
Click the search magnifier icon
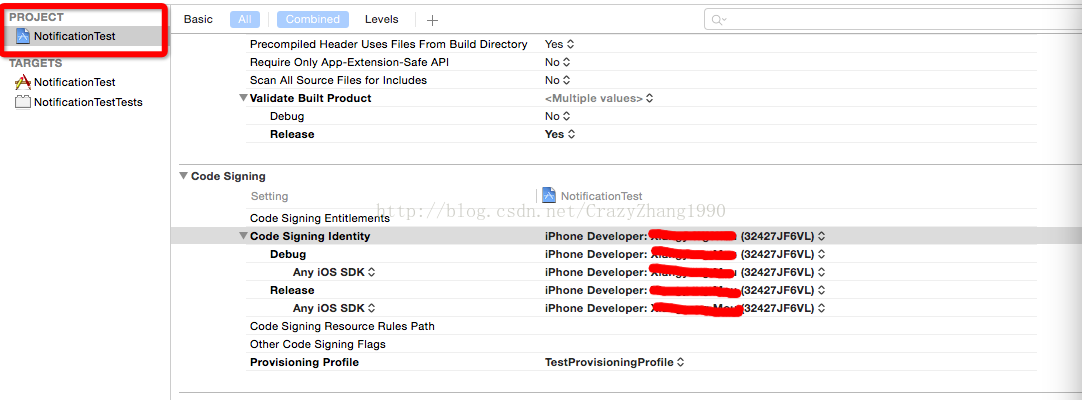click(x=718, y=19)
